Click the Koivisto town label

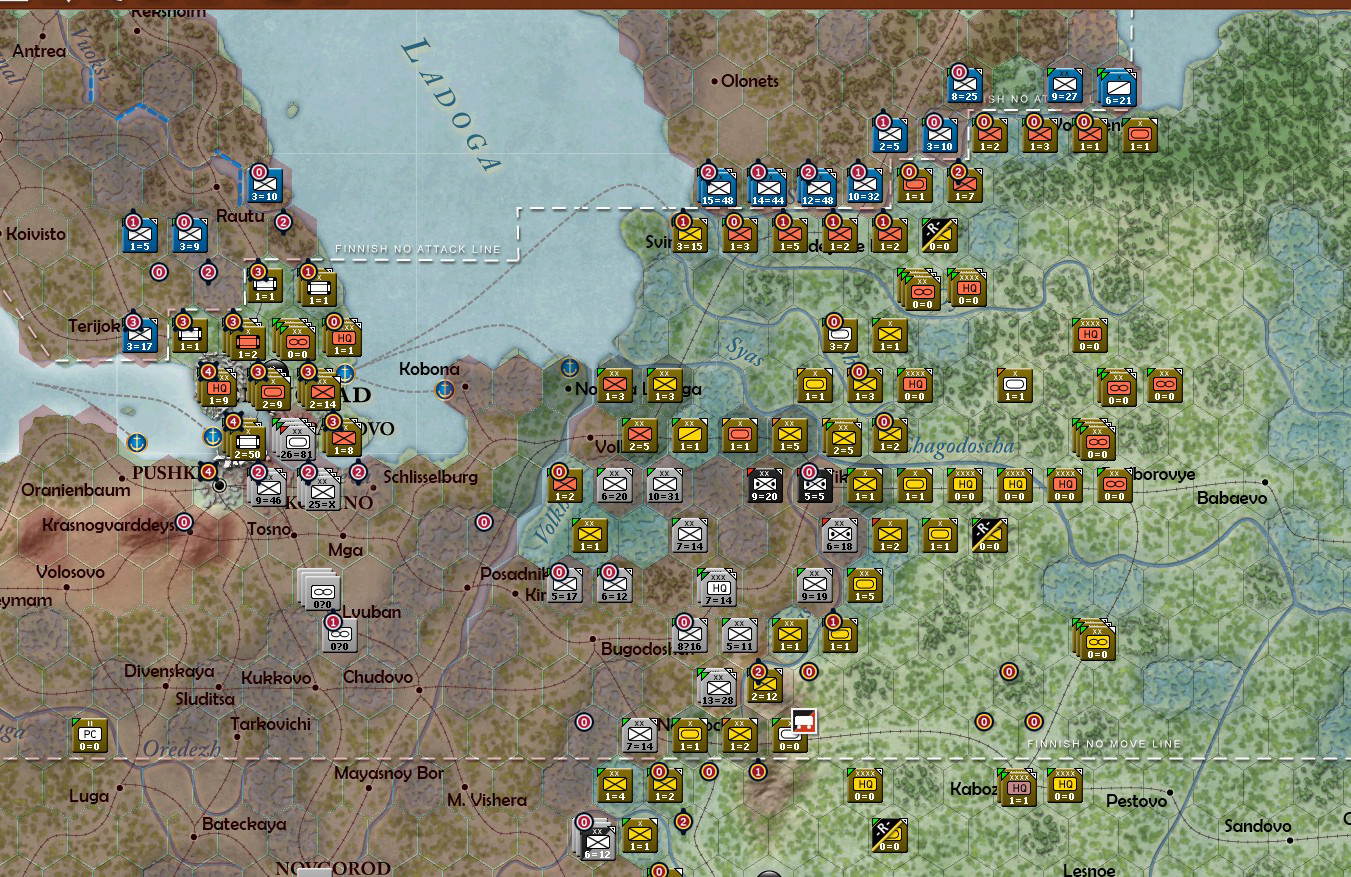coord(35,234)
